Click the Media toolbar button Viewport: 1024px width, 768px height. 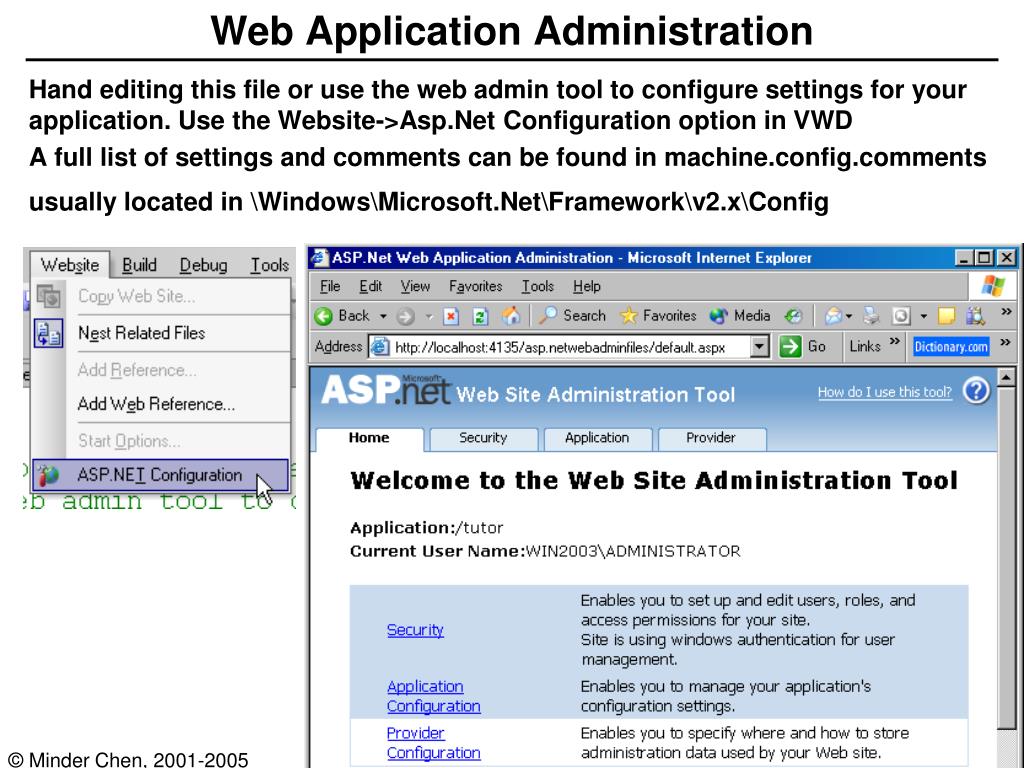point(739,316)
